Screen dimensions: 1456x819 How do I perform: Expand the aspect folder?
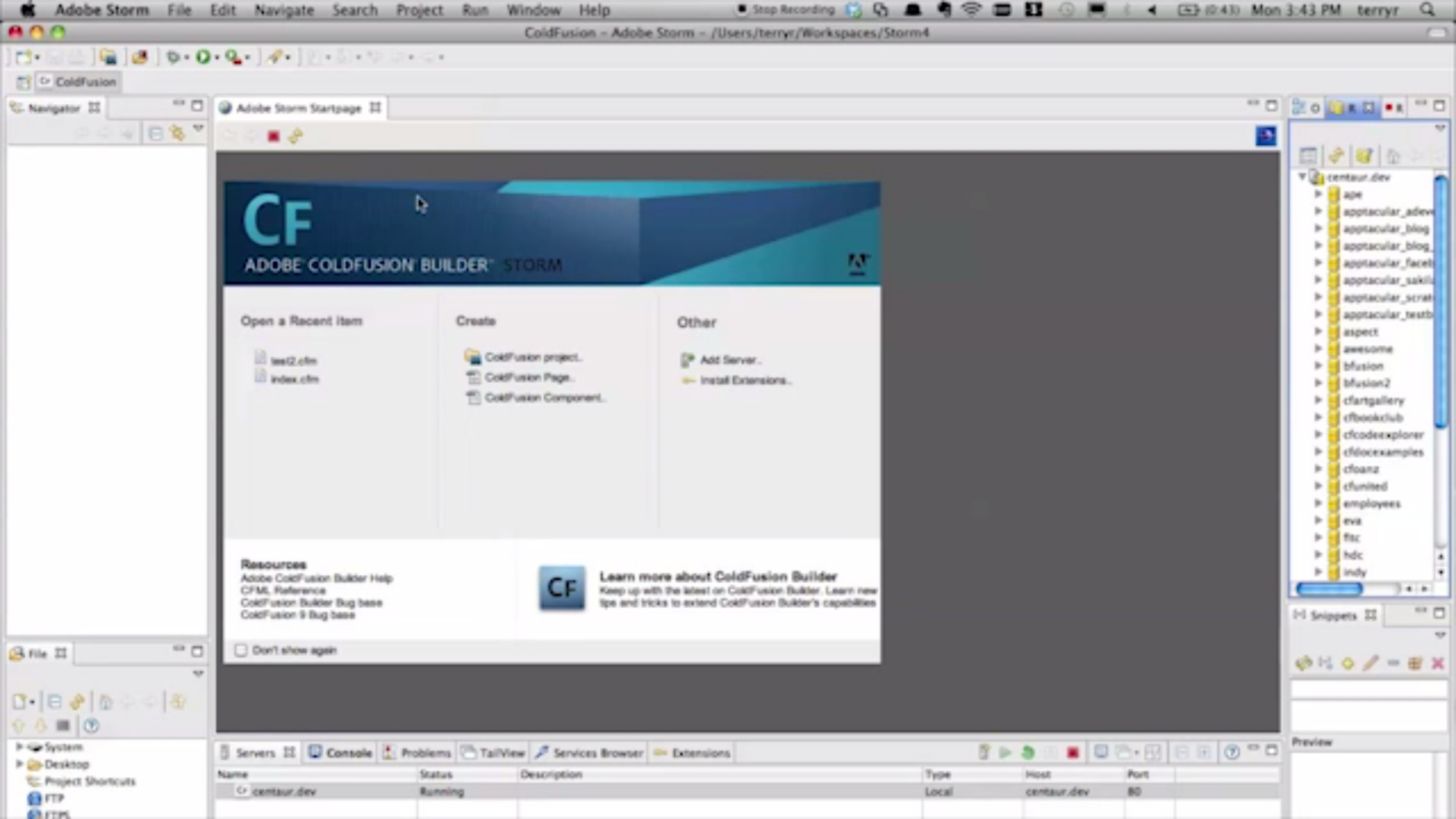pyautogui.click(x=1318, y=331)
